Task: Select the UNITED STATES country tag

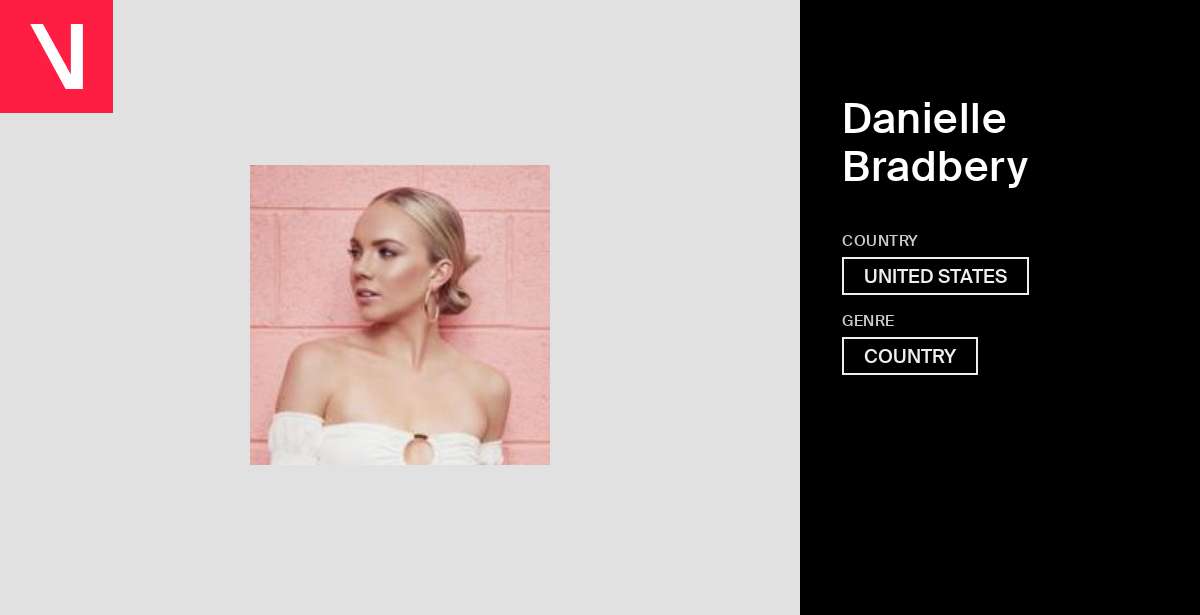Action: point(935,276)
